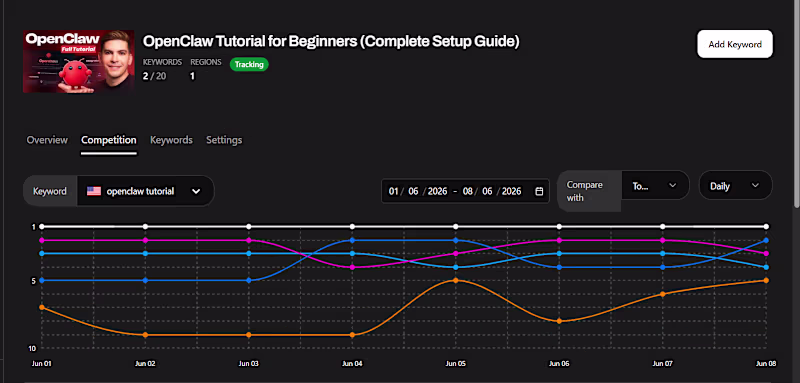Image resolution: width=800 pixels, height=383 pixels.
Task: Click the green Tracking status badge
Action: point(249,64)
